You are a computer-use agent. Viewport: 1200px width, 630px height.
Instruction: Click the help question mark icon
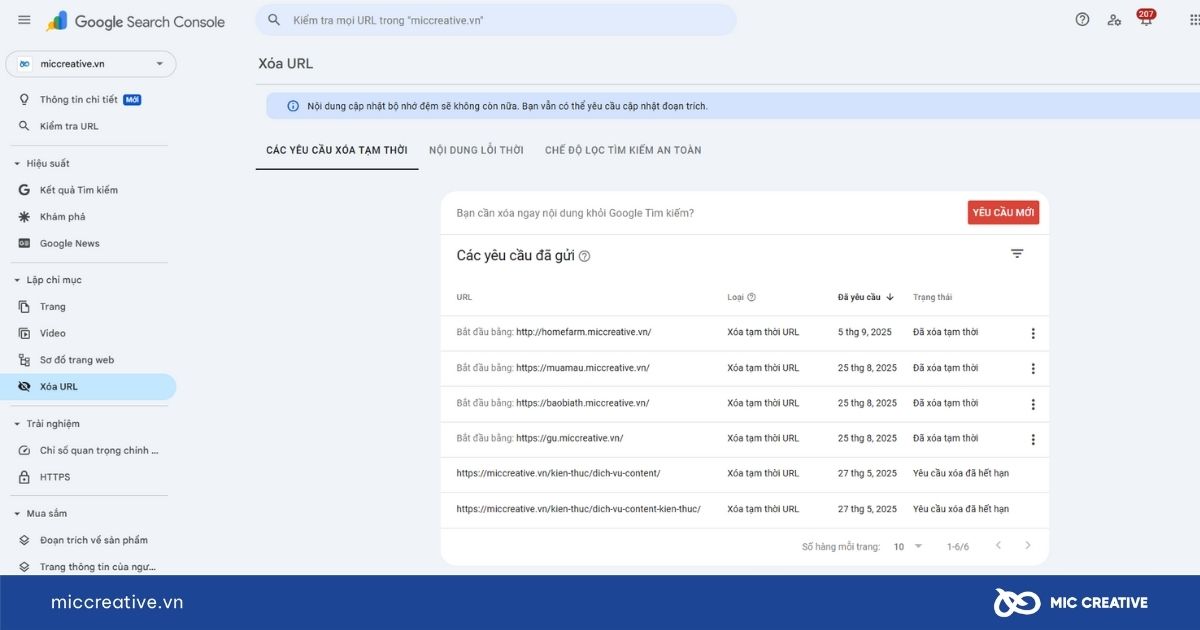[1082, 20]
